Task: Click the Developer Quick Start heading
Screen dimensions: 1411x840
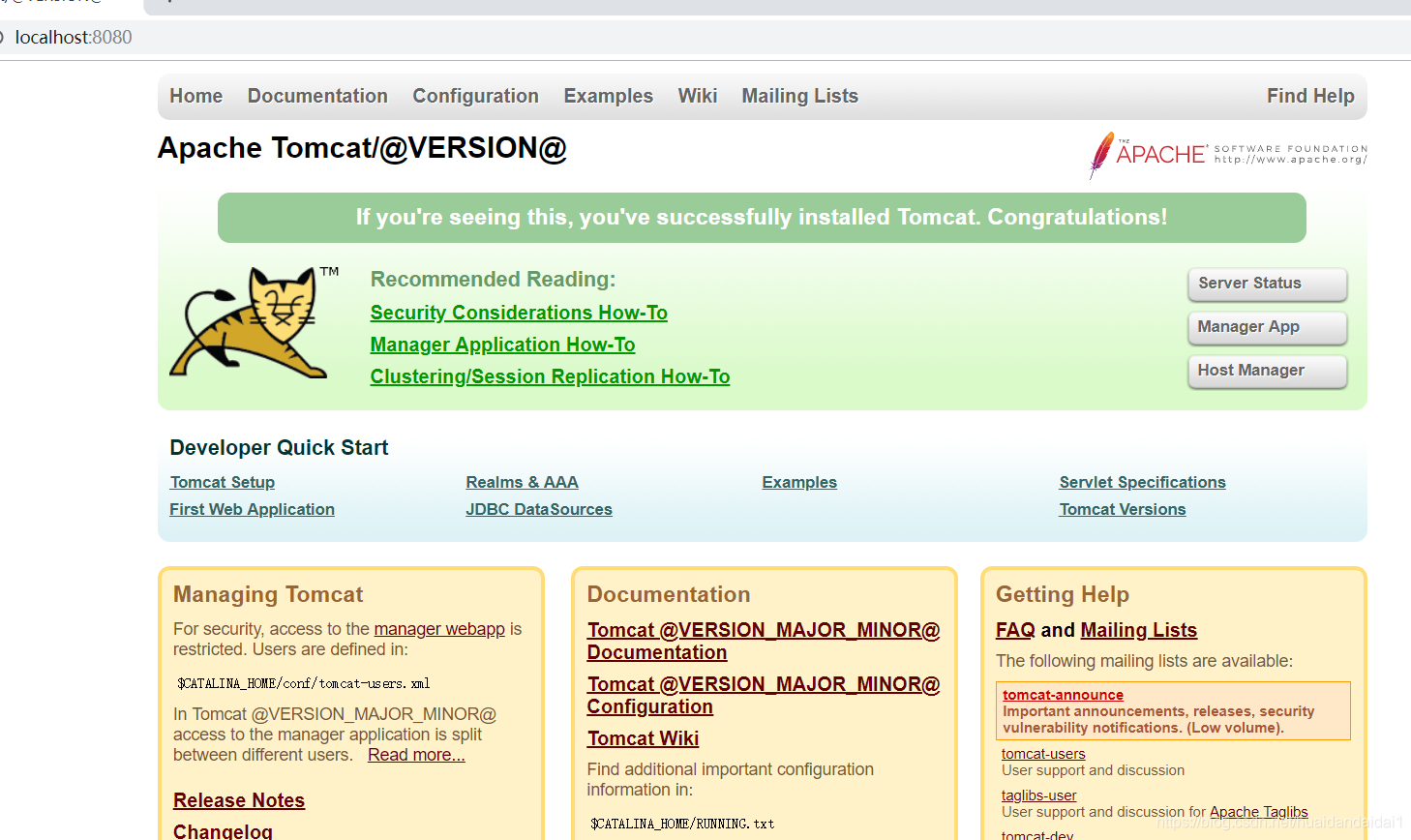Action: tap(279, 447)
